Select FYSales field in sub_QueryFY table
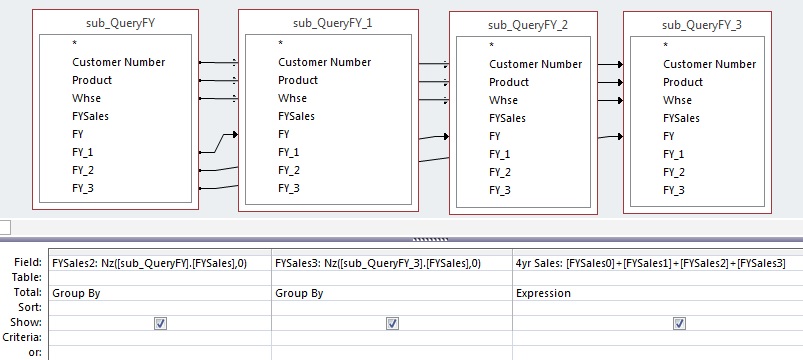Viewport: 803px width, 360px height. click(x=90, y=116)
